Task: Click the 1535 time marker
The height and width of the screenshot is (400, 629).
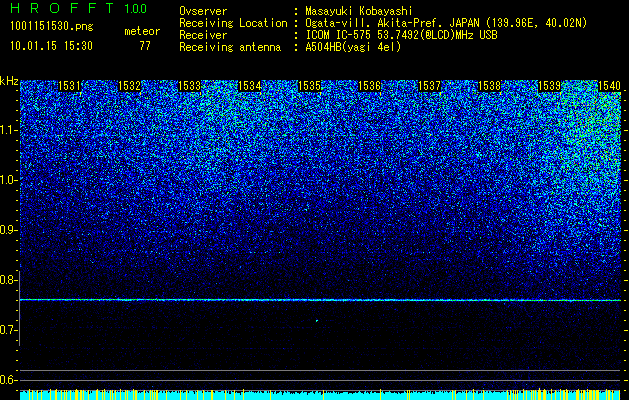Action: click(309, 86)
